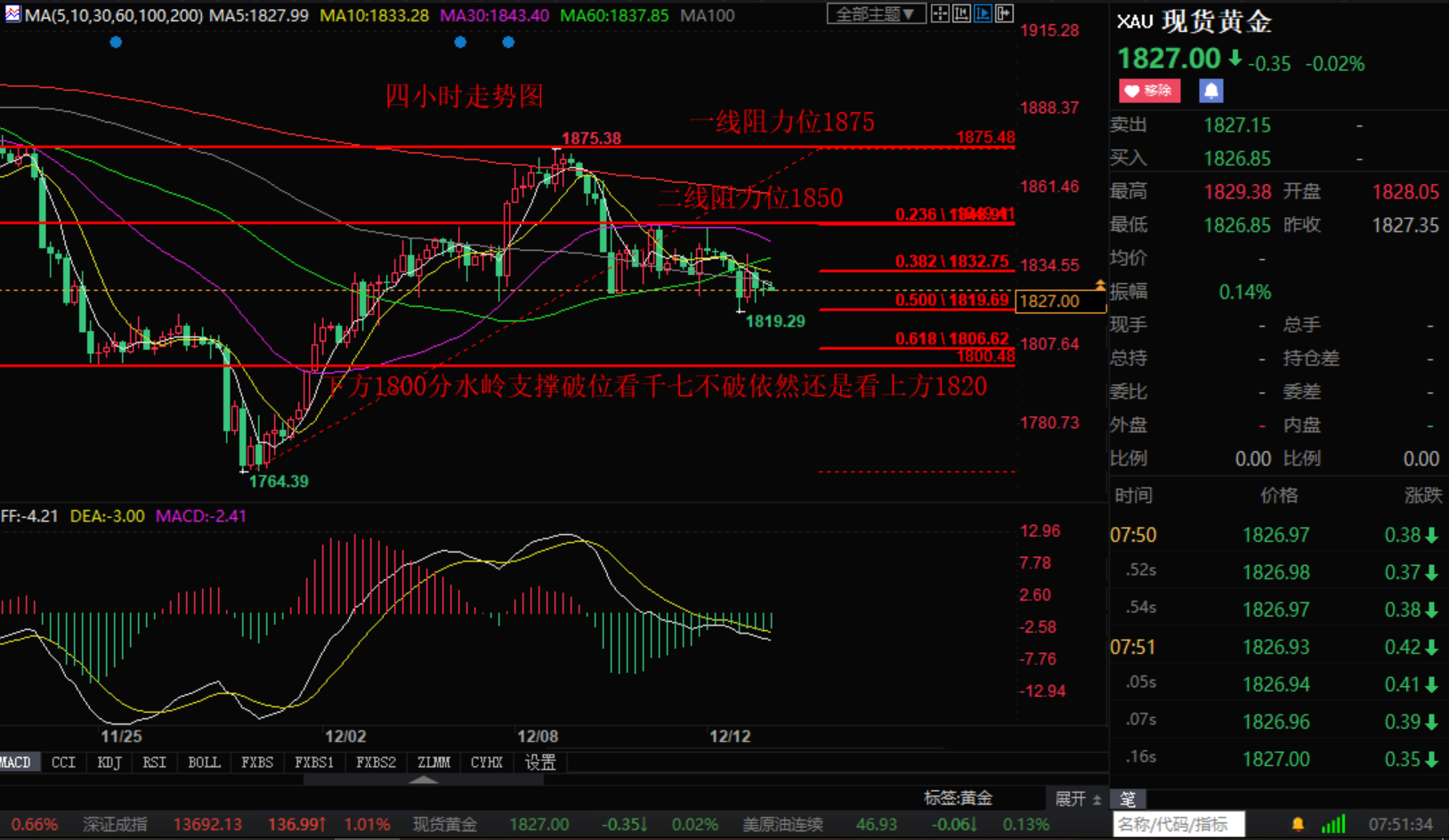Click the 1875.38 high price label
Image resolution: width=1449 pixels, height=840 pixels.
(591, 139)
